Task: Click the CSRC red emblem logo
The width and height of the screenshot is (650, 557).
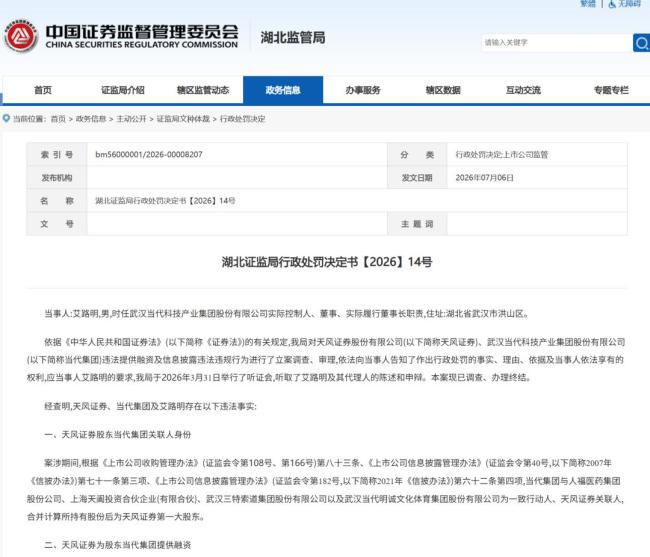Action: point(21,36)
